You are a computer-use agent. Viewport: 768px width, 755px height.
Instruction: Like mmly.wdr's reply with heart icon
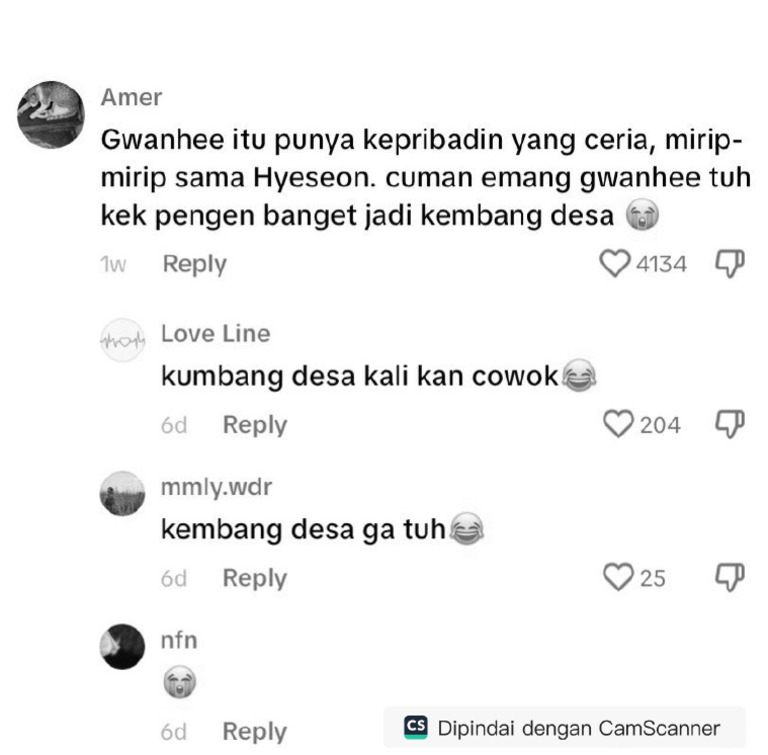tap(618, 577)
